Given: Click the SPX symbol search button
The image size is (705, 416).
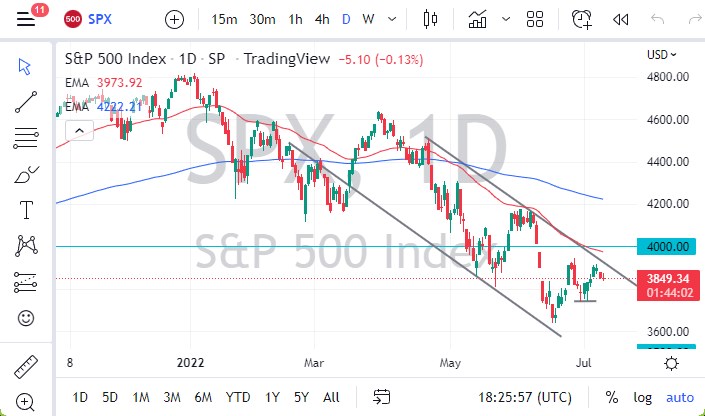Looking at the screenshot, I should pyautogui.click(x=87, y=19).
